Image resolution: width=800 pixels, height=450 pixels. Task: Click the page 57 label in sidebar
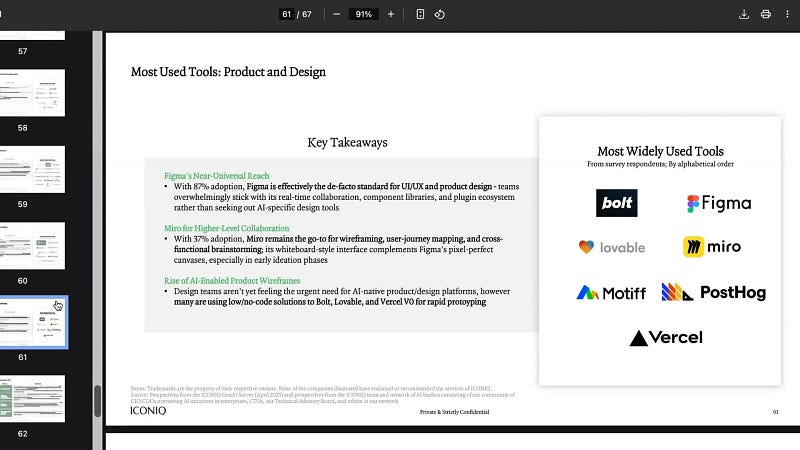pos(22,52)
